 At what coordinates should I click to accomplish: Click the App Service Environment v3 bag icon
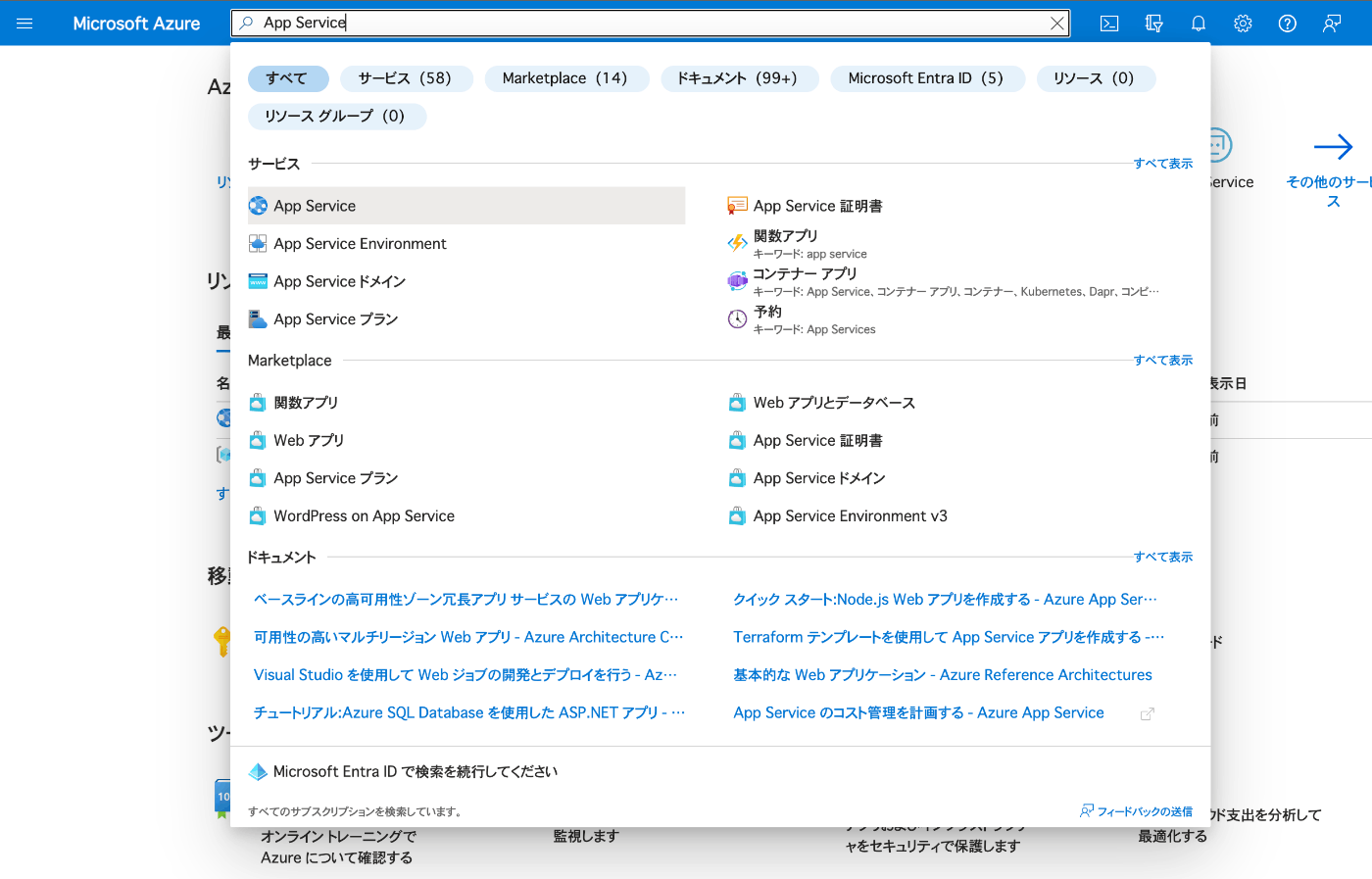pyautogui.click(x=737, y=516)
